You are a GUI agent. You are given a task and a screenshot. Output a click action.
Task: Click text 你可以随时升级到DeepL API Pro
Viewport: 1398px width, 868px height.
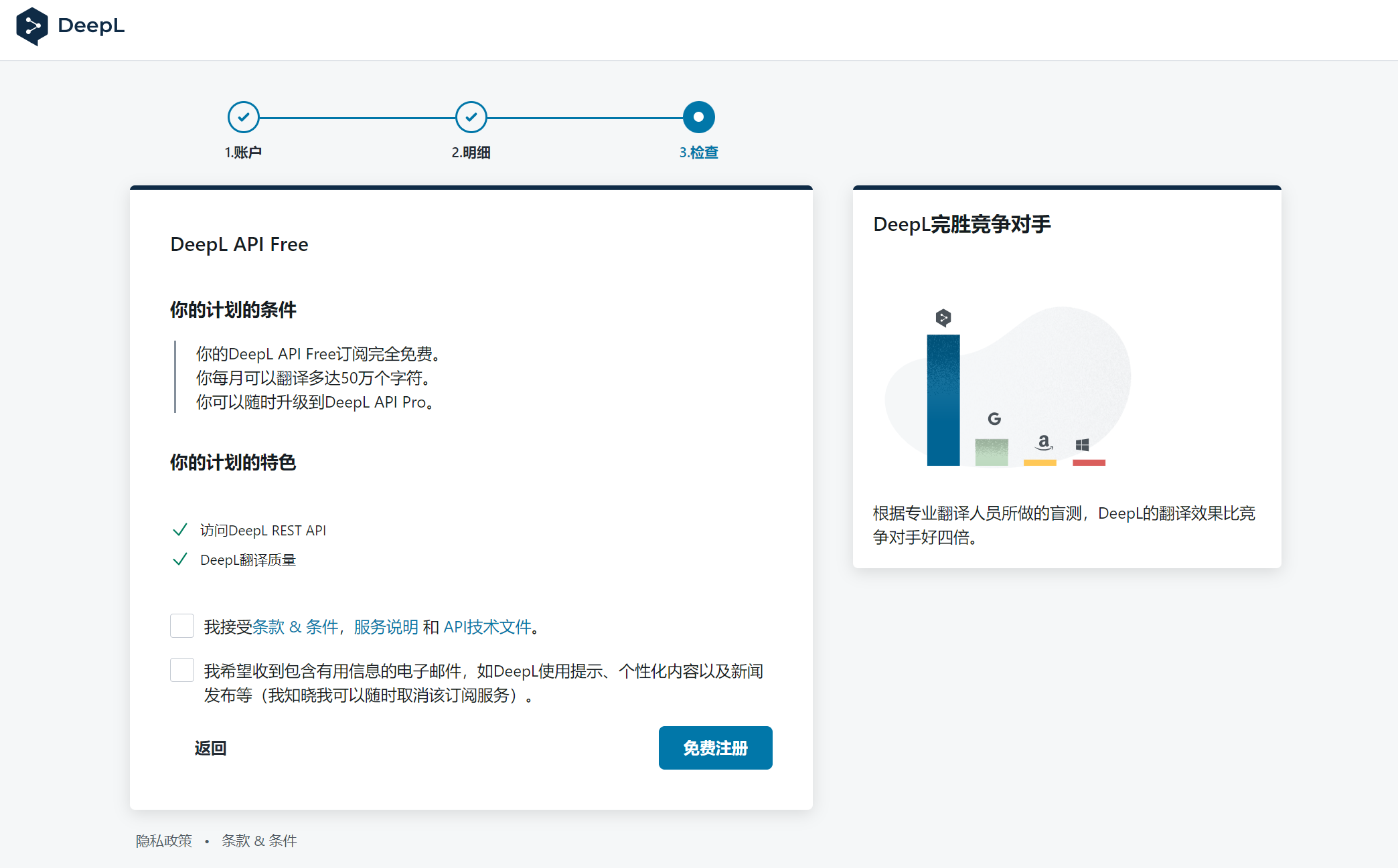click(315, 402)
